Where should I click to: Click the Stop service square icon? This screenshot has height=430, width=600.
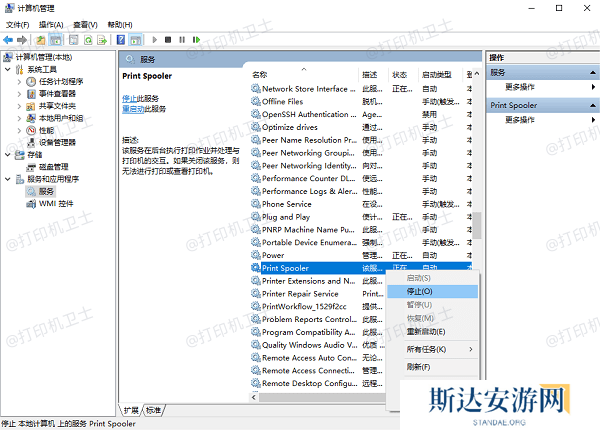(x=167, y=40)
